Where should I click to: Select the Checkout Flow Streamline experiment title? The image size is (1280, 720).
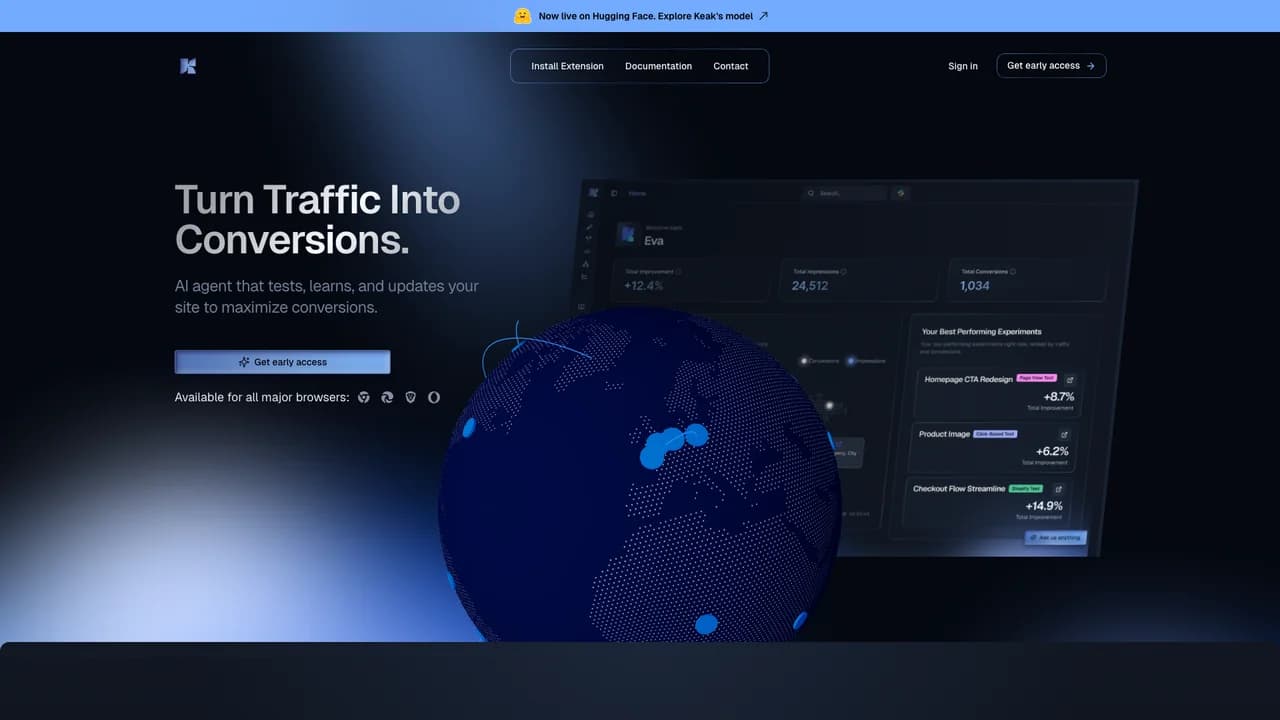point(959,489)
